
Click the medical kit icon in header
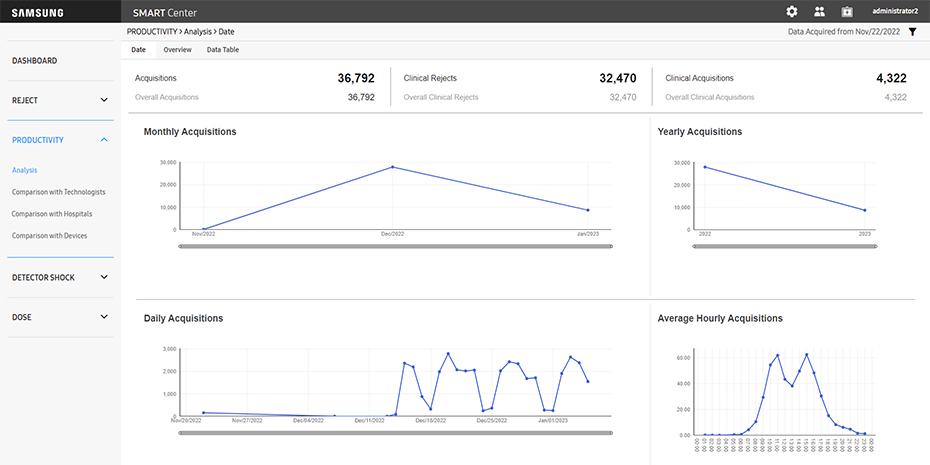[x=846, y=11]
